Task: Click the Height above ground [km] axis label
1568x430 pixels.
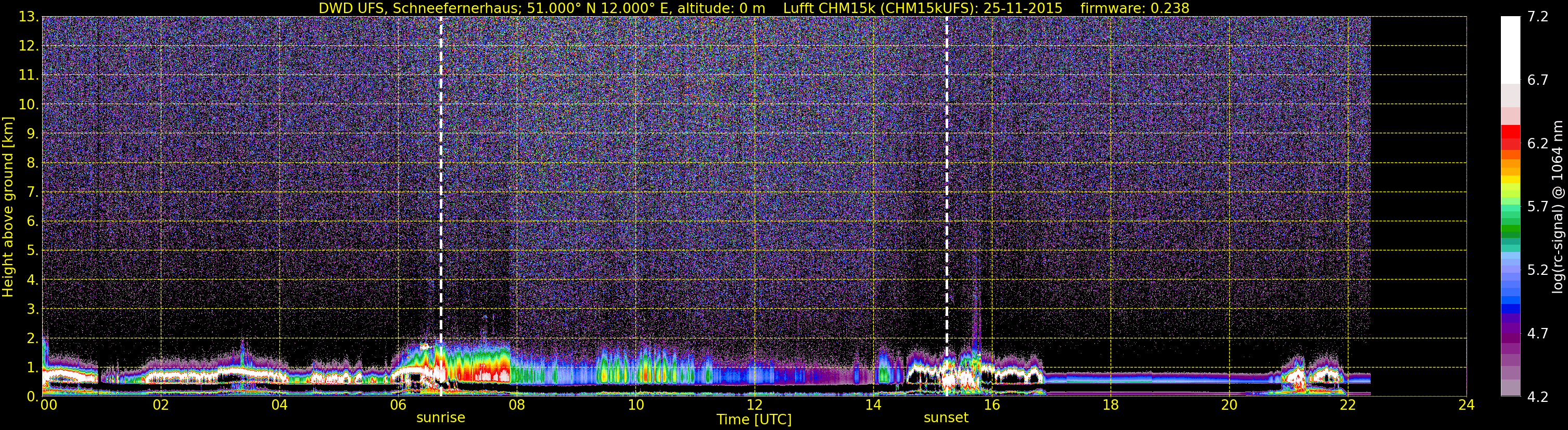Action: tap(7, 207)
